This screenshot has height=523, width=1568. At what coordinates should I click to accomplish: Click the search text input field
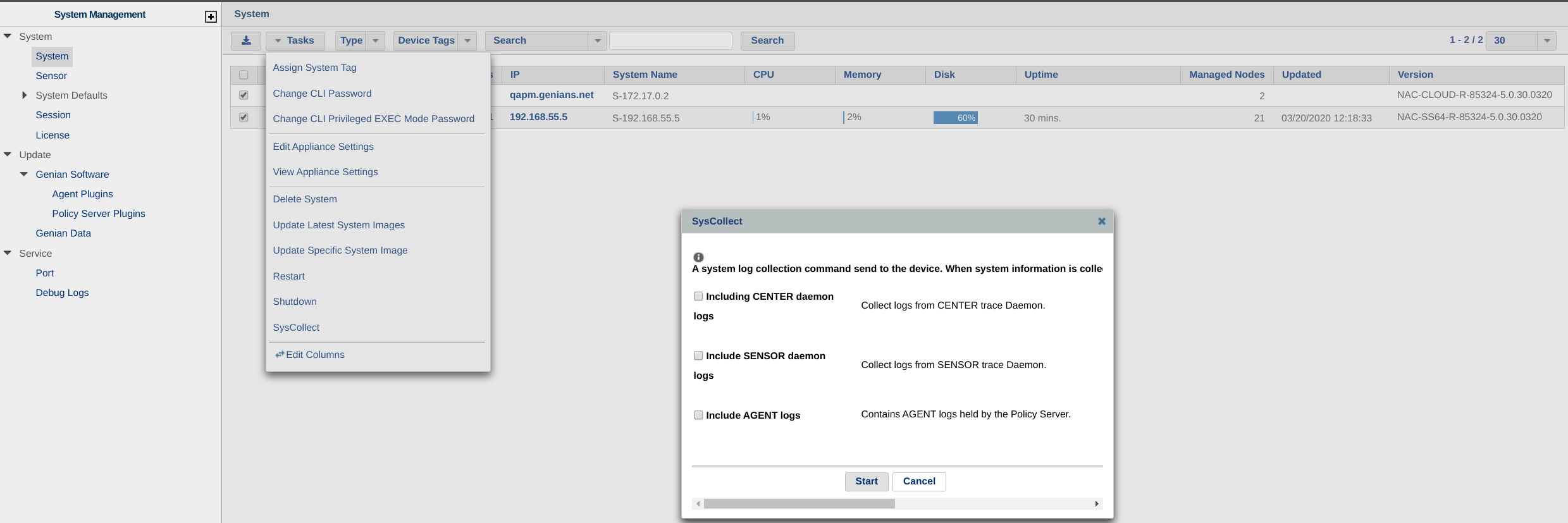pos(670,40)
